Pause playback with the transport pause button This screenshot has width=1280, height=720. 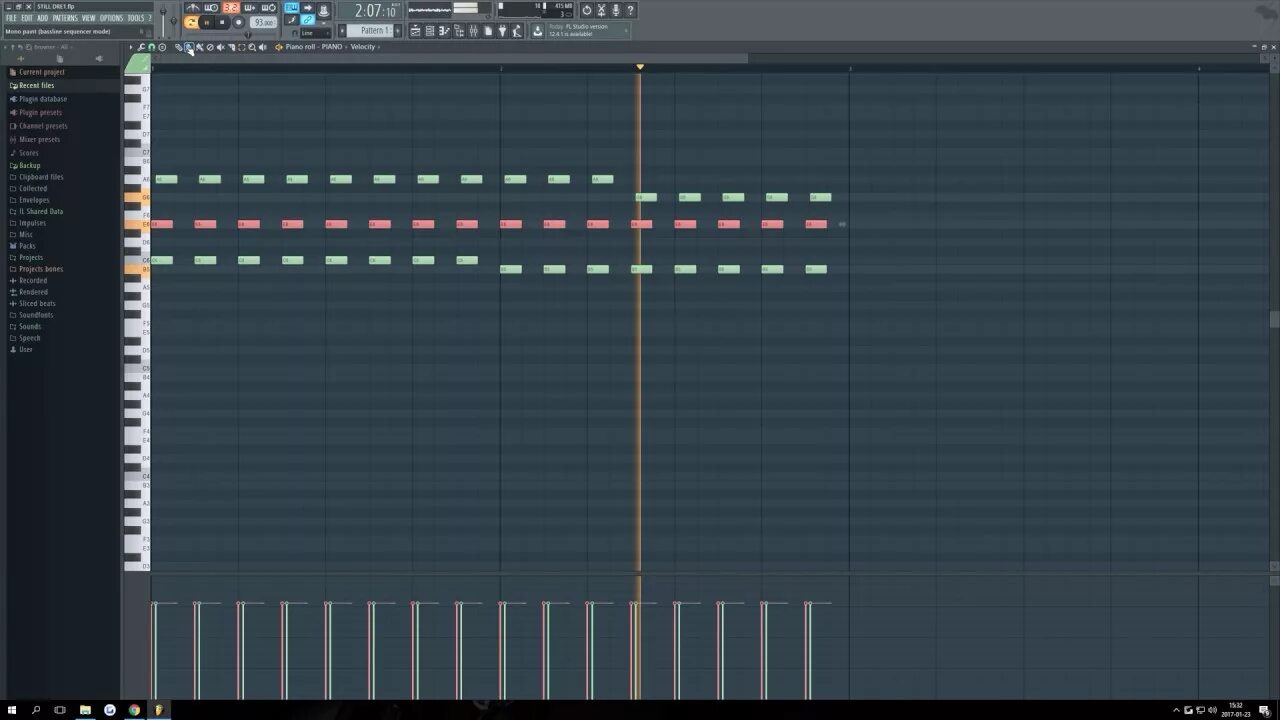[207, 22]
